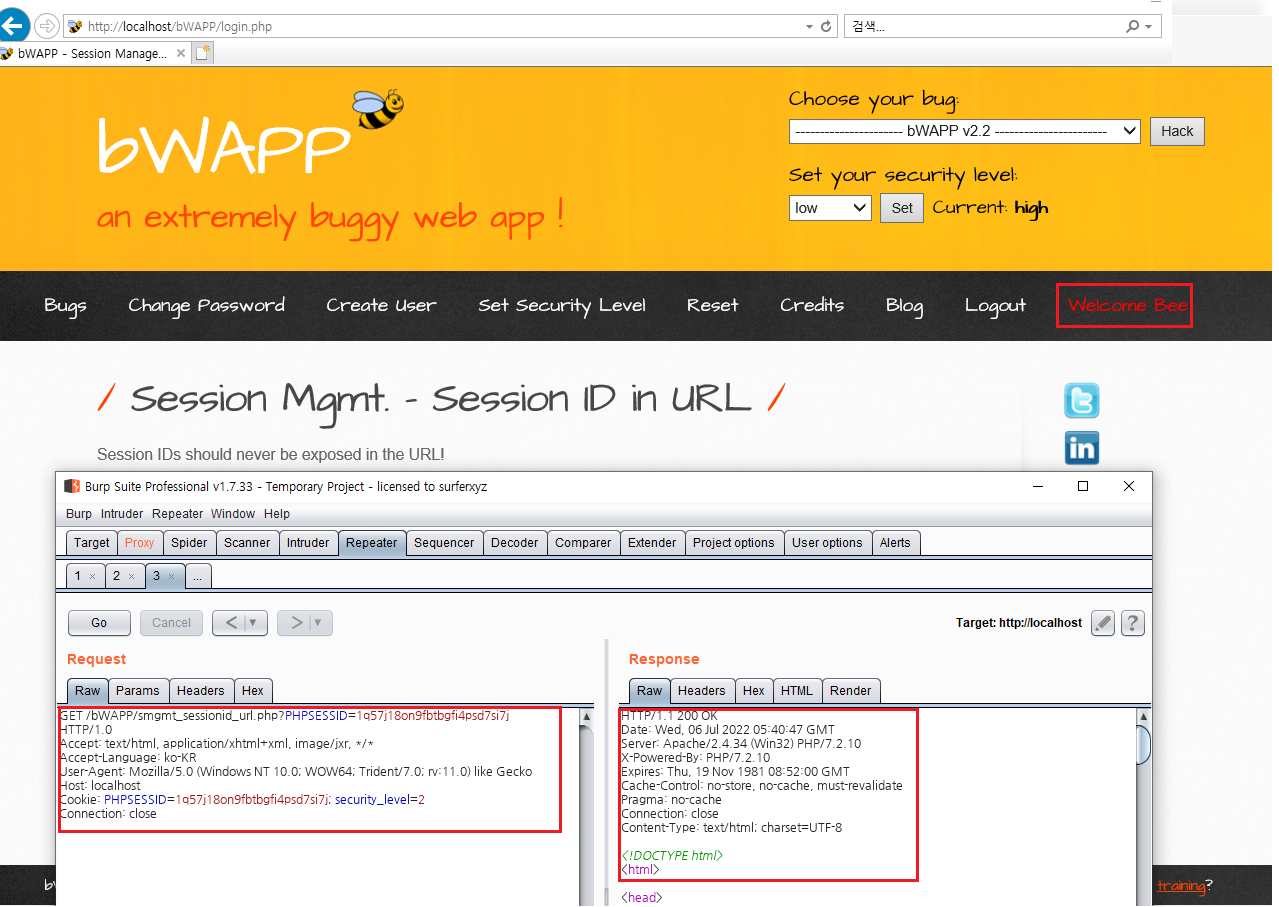The height and width of the screenshot is (907, 1279).
Task: Switch to the Project options tab
Action: (x=734, y=543)
